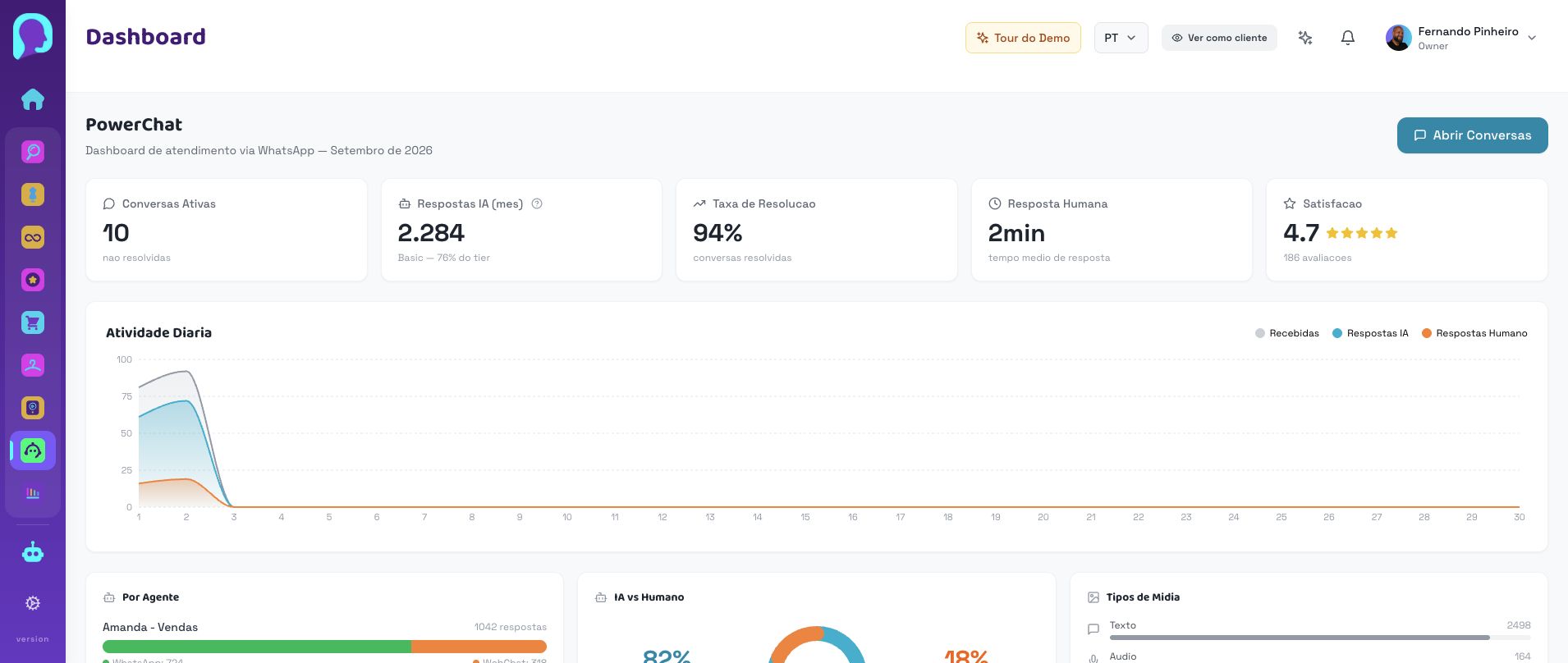
Task: Click the head-shaped app logo
Action: 33,36
